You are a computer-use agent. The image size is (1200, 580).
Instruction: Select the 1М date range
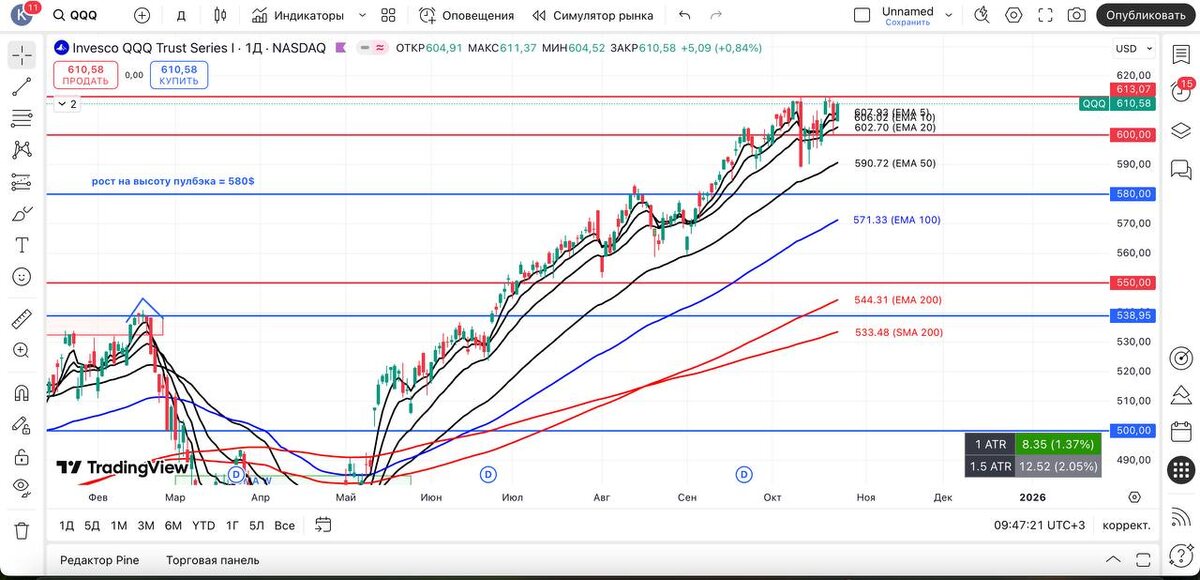119,525
